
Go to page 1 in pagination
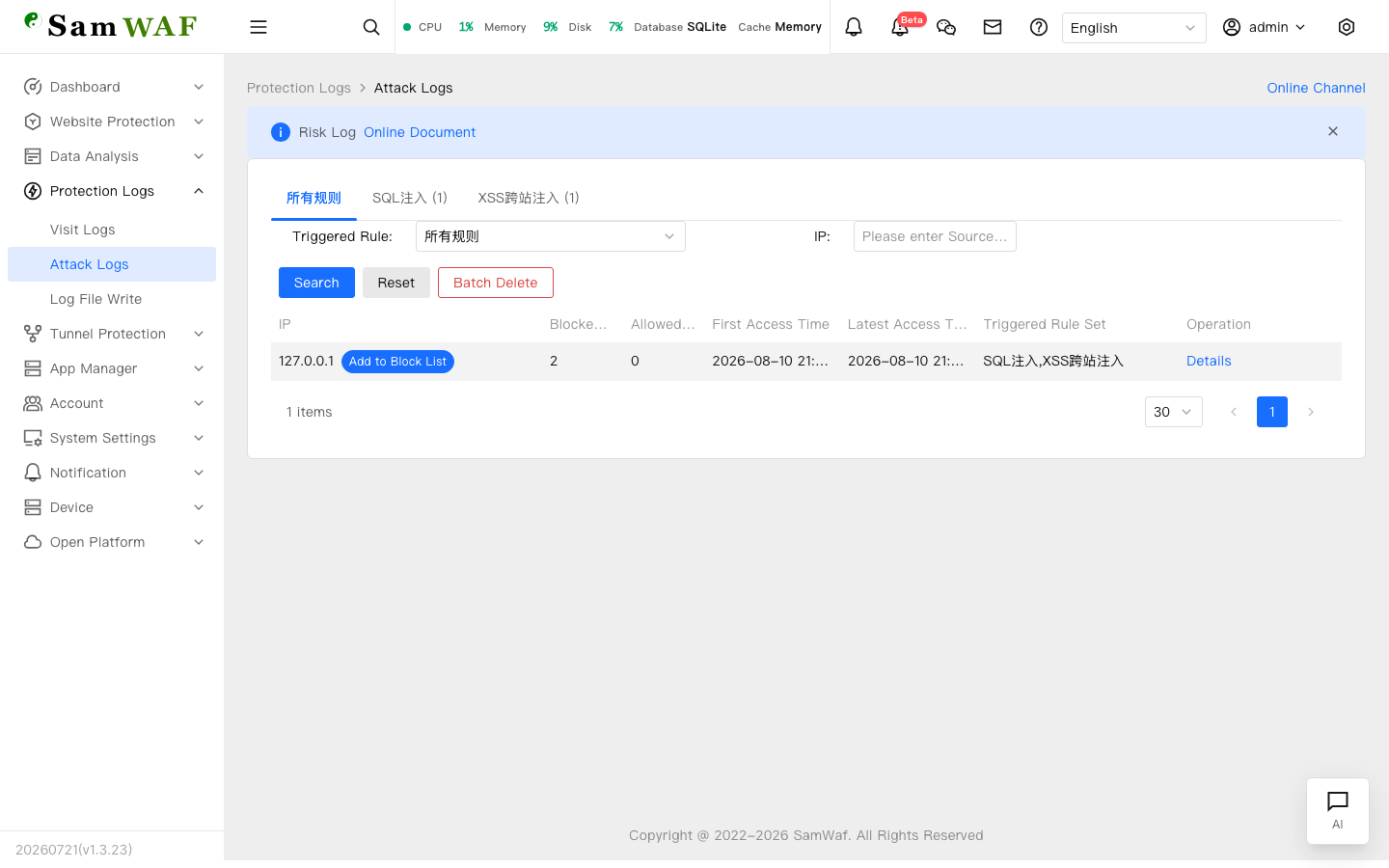click(x=1272, y=412)
